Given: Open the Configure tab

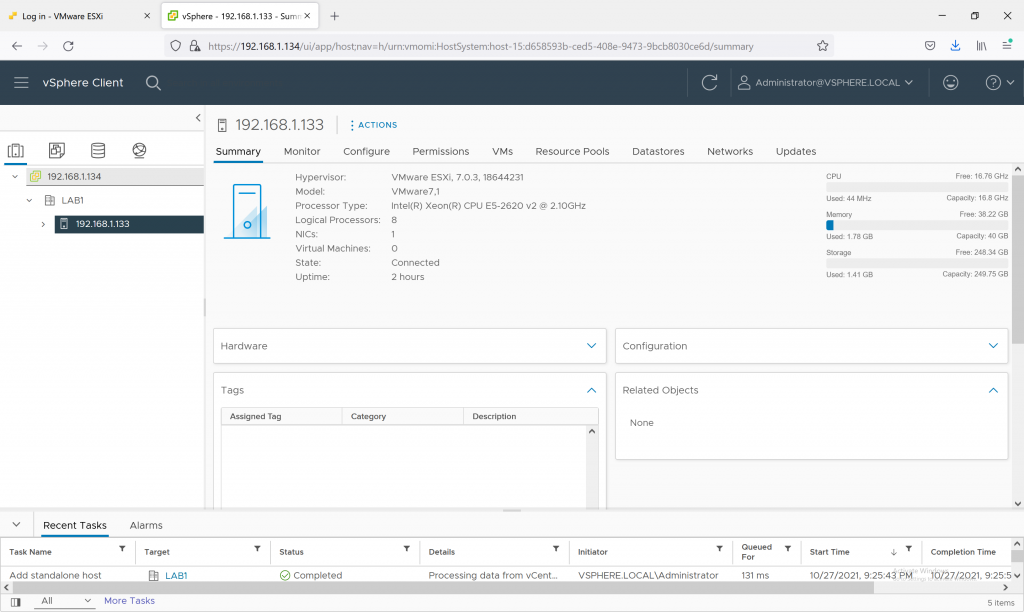Looking at the screenshot, I should [x=366, y=151].
